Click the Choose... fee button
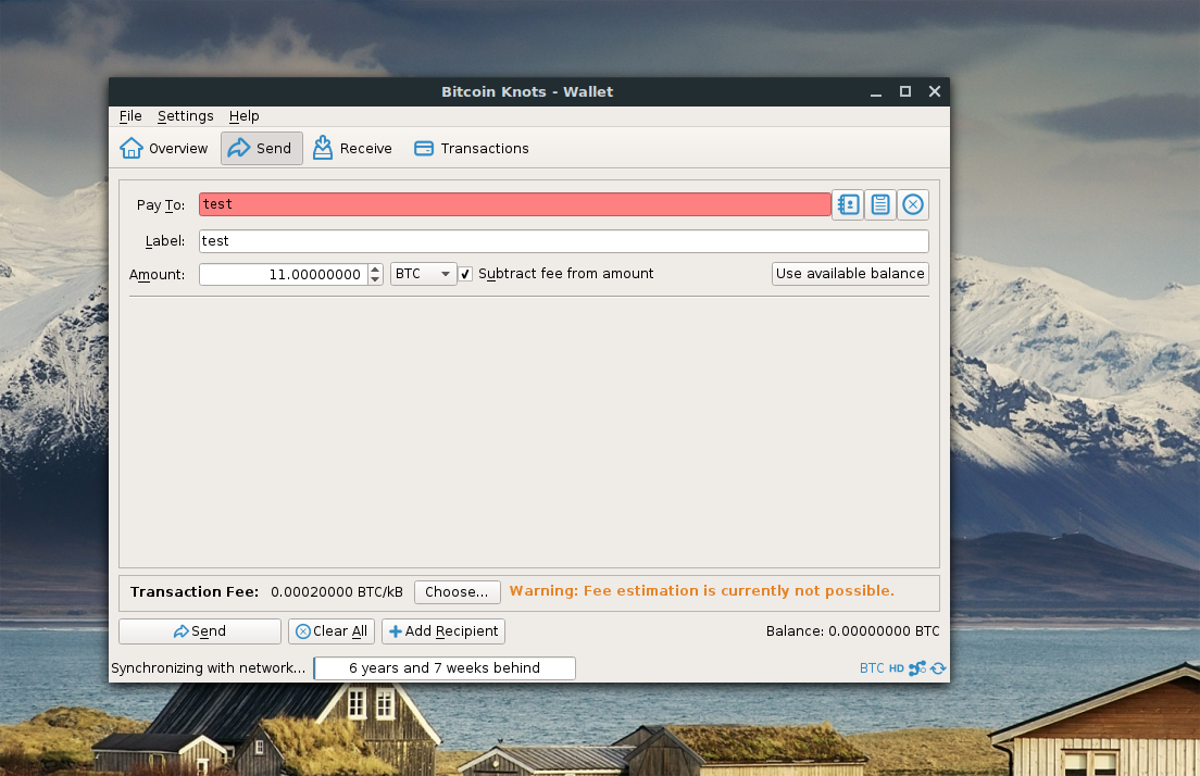This screenshot has width=1200, height=776. pyautogui.click(x=457, y=592)
